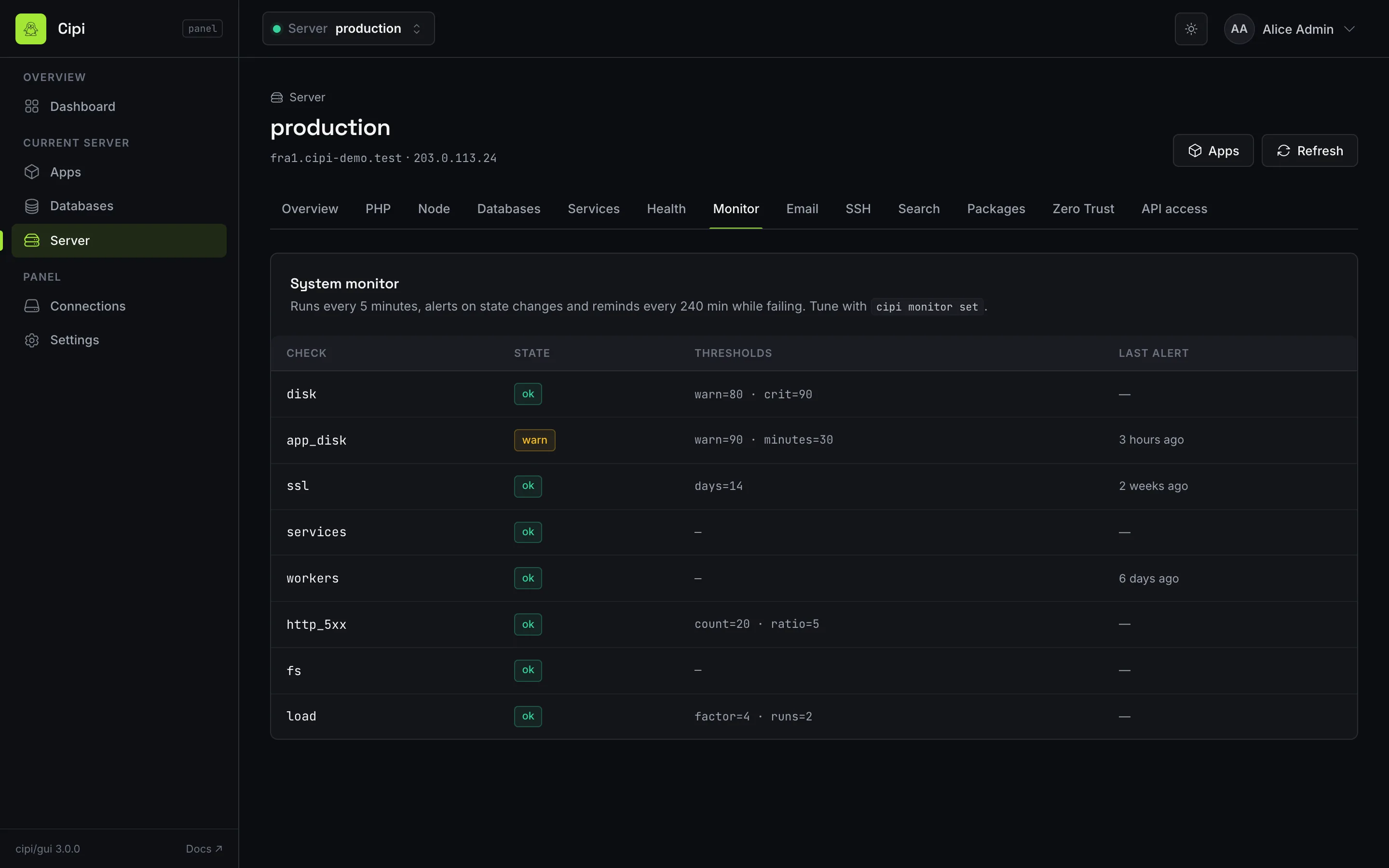Image resolution: width=1389 pixels, height=868 pixels.
Task: Click the factor=4 · runs=2 threshold
Action: 753,717
